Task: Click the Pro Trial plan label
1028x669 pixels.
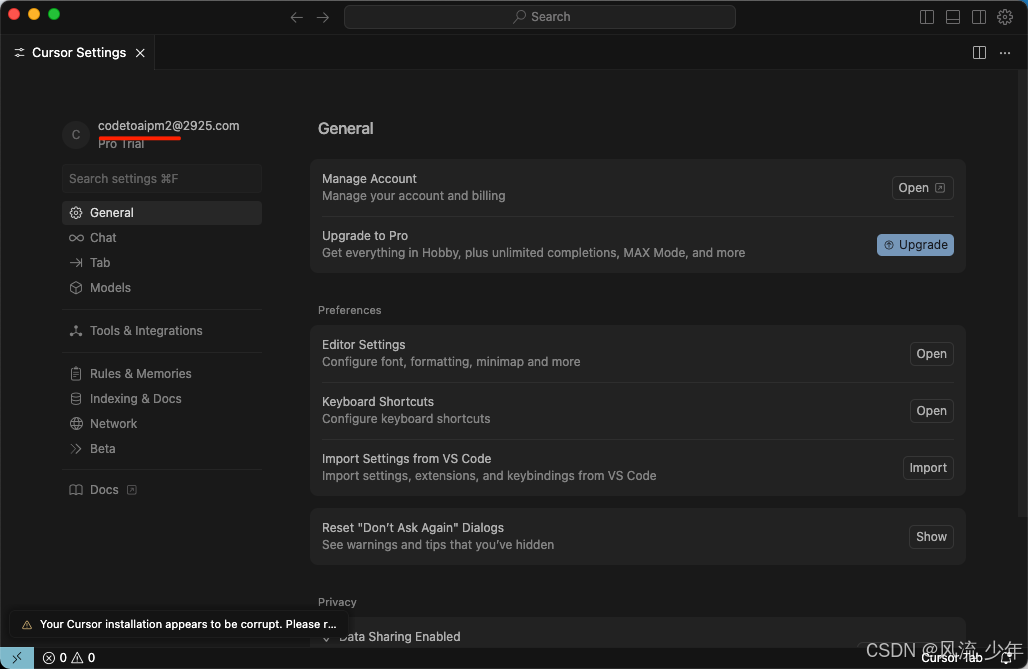Action: pos(121,144)
